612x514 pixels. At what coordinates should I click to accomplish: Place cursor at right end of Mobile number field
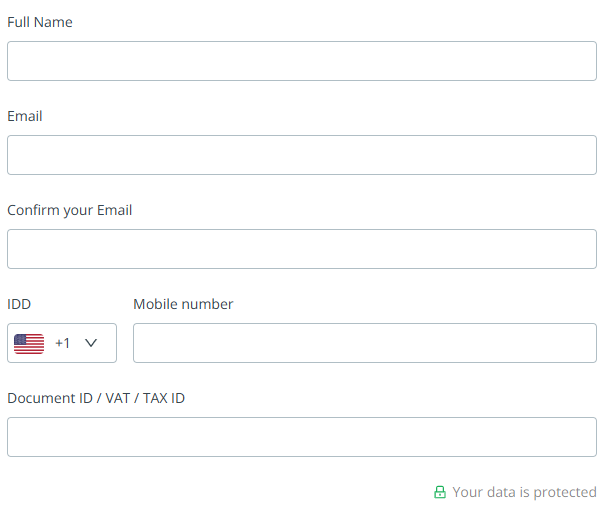585,343
